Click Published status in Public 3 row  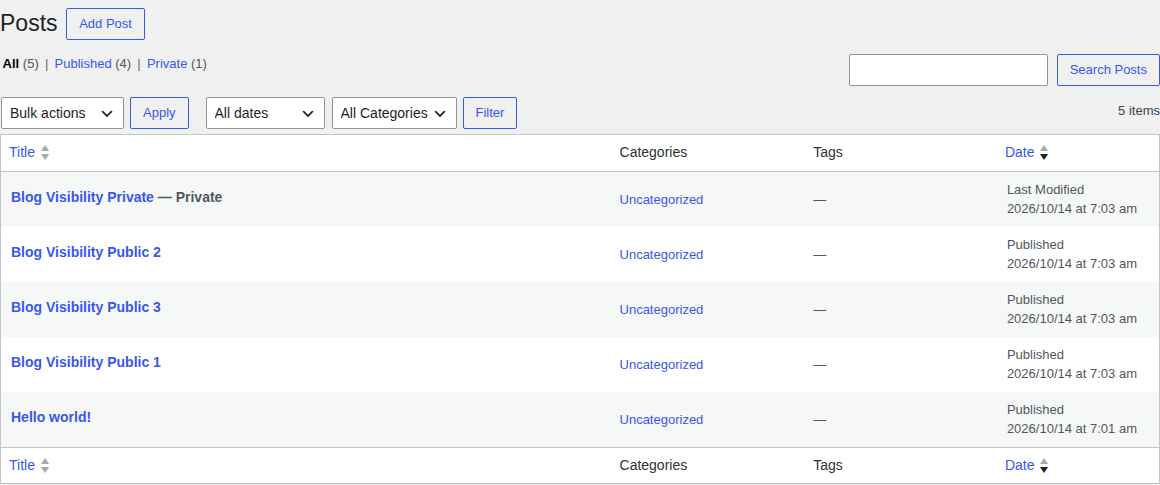coord(1035,299)
